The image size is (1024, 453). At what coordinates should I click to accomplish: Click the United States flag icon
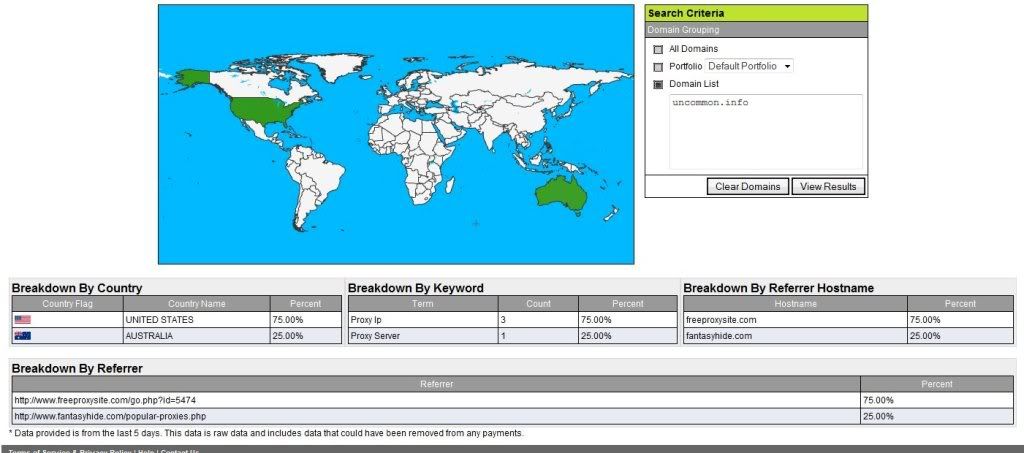tap(23, 320)
